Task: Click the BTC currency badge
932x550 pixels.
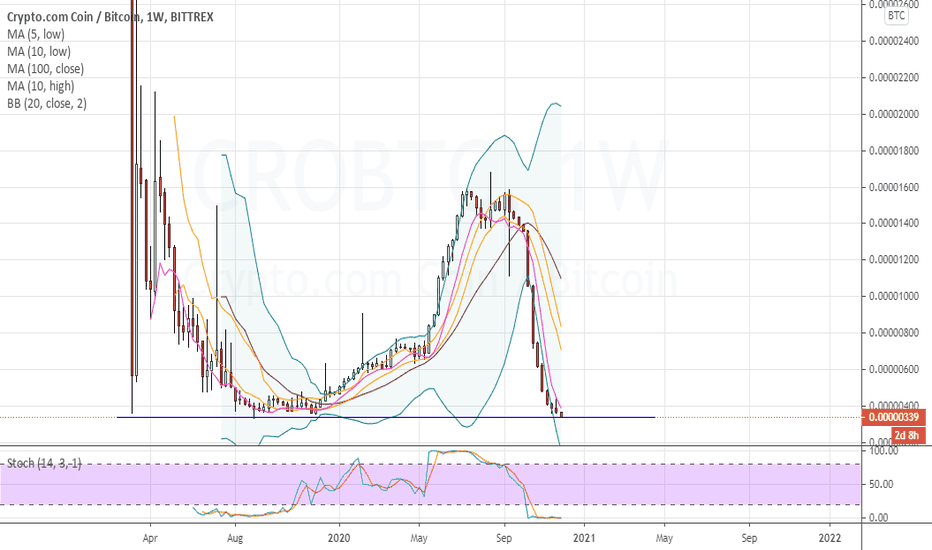Action: 896,15
